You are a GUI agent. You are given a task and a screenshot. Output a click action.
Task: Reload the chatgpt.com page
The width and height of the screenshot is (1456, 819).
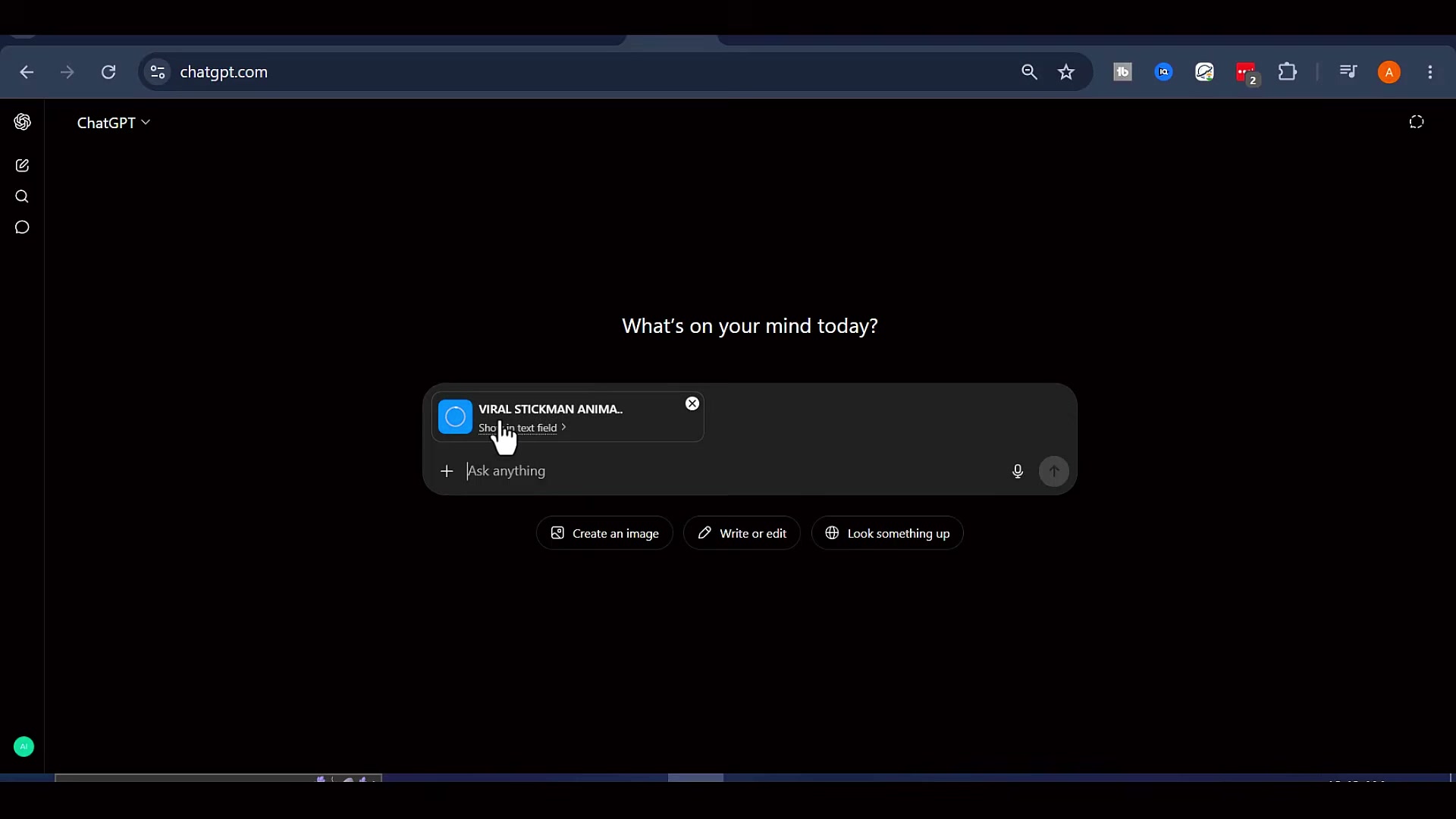(x=108, y=72)
